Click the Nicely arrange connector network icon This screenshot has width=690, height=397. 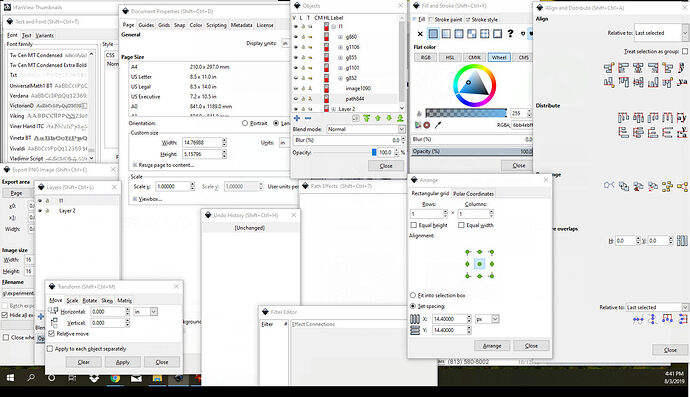(x=609, y=185)
